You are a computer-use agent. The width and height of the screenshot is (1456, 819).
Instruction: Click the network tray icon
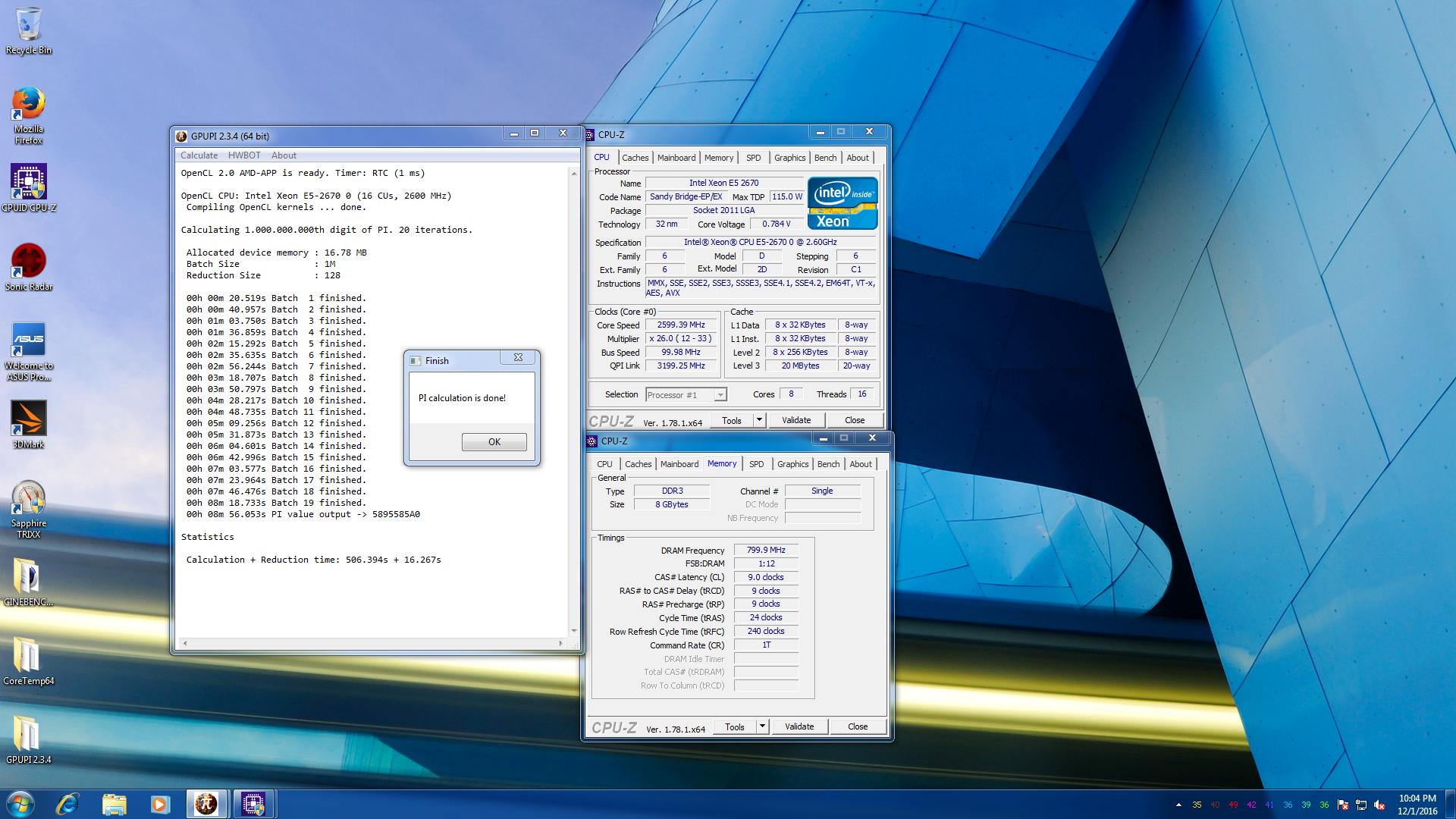(1361, 805)
